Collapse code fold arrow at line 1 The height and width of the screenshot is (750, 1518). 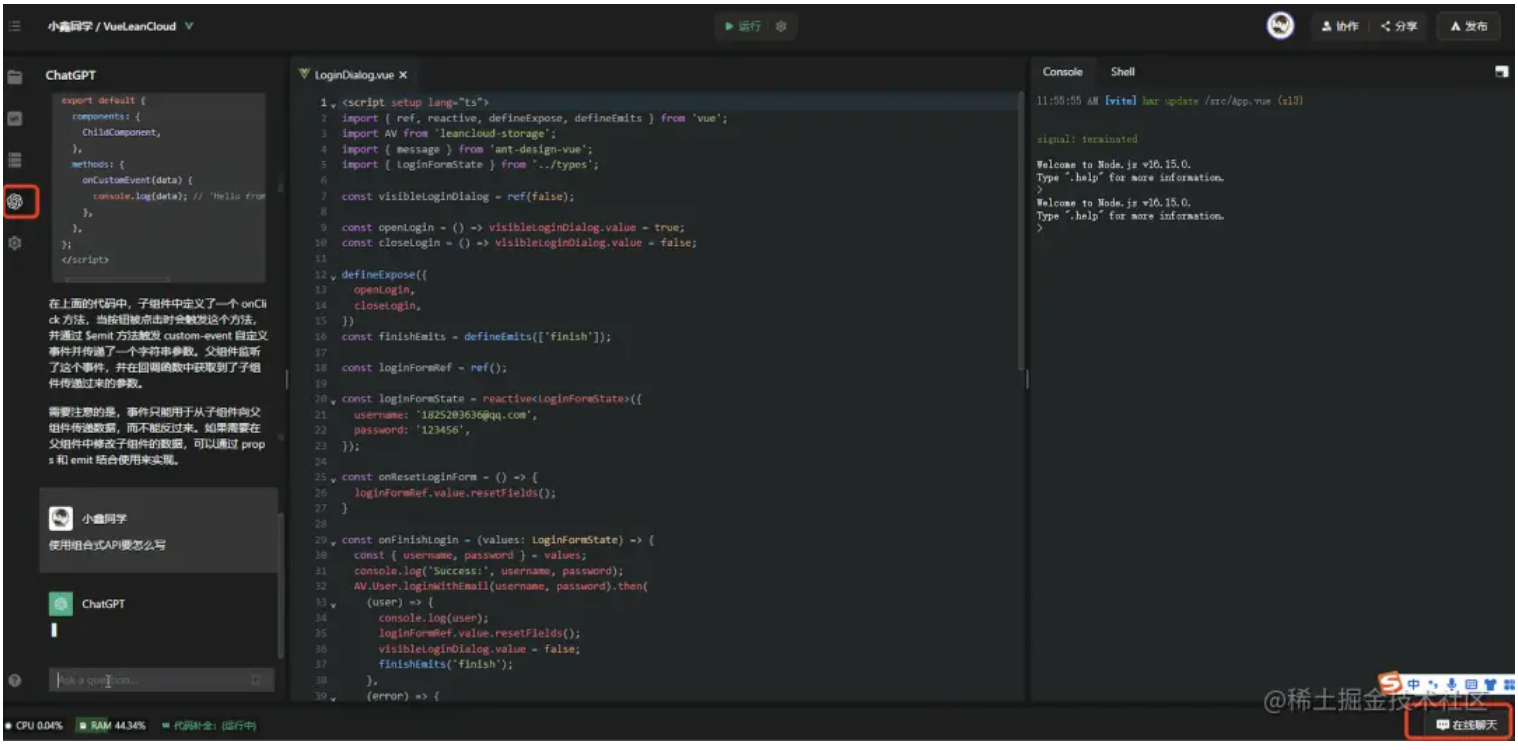[x=334, y=103]
